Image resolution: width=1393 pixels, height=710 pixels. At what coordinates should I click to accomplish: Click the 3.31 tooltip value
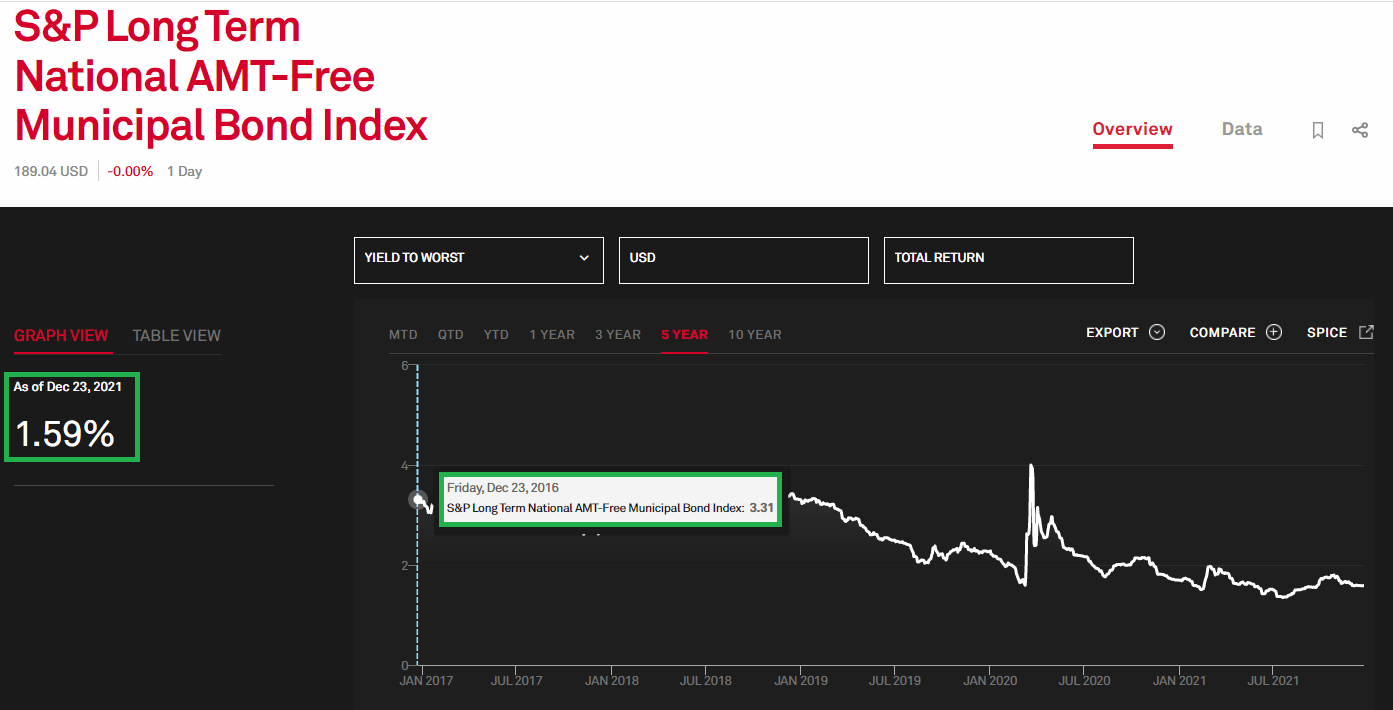coord(762,508)
